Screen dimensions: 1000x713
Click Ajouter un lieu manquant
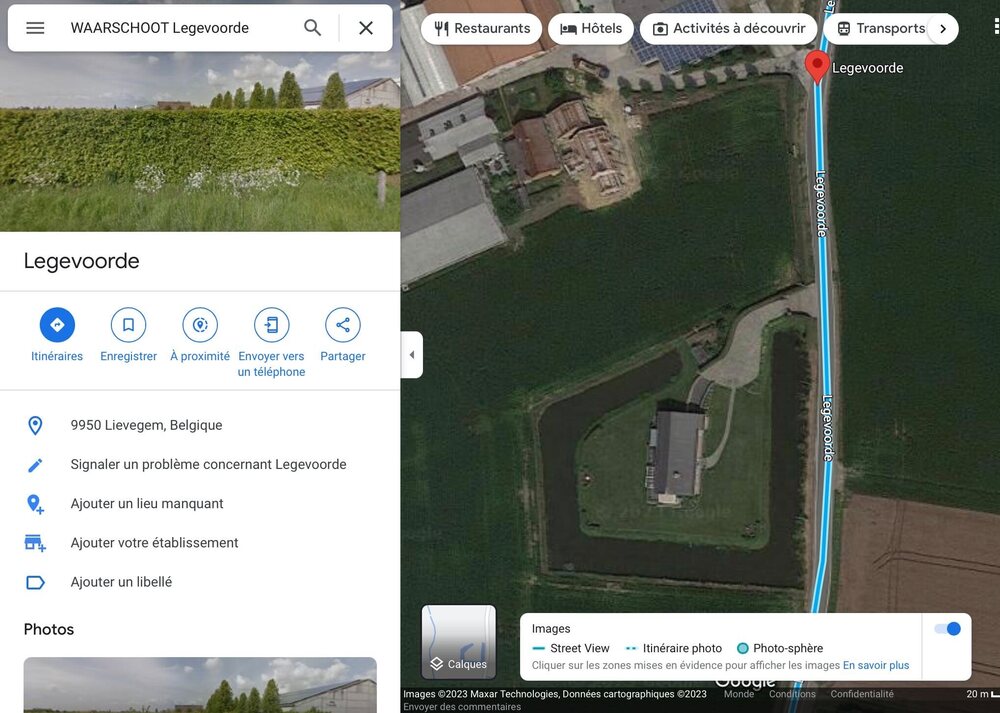tap(147, 503)
